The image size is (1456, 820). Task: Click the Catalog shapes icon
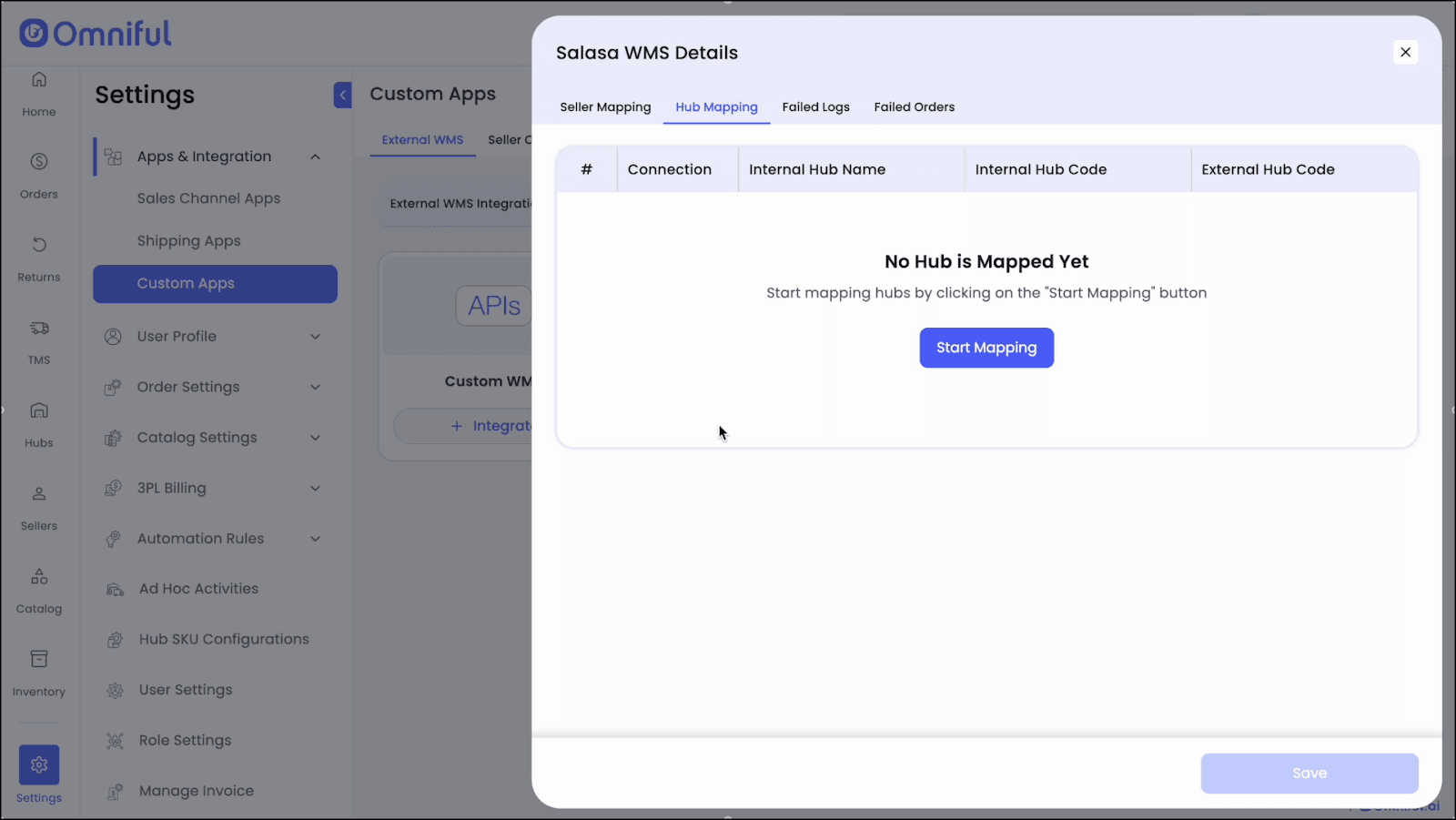click(39, 577)
